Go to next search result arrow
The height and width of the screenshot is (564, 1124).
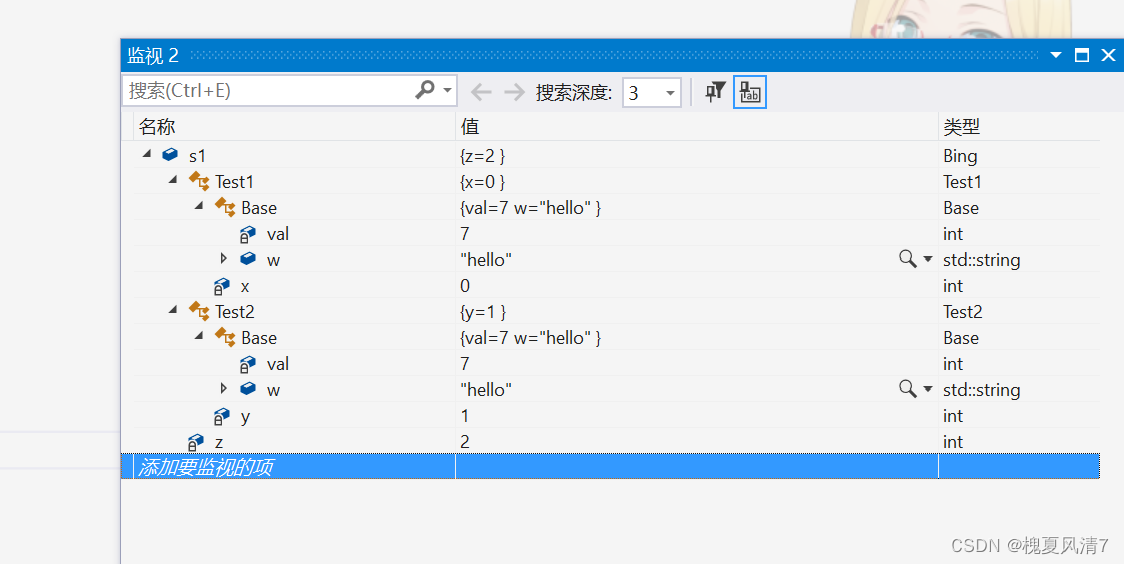(514, 92)
